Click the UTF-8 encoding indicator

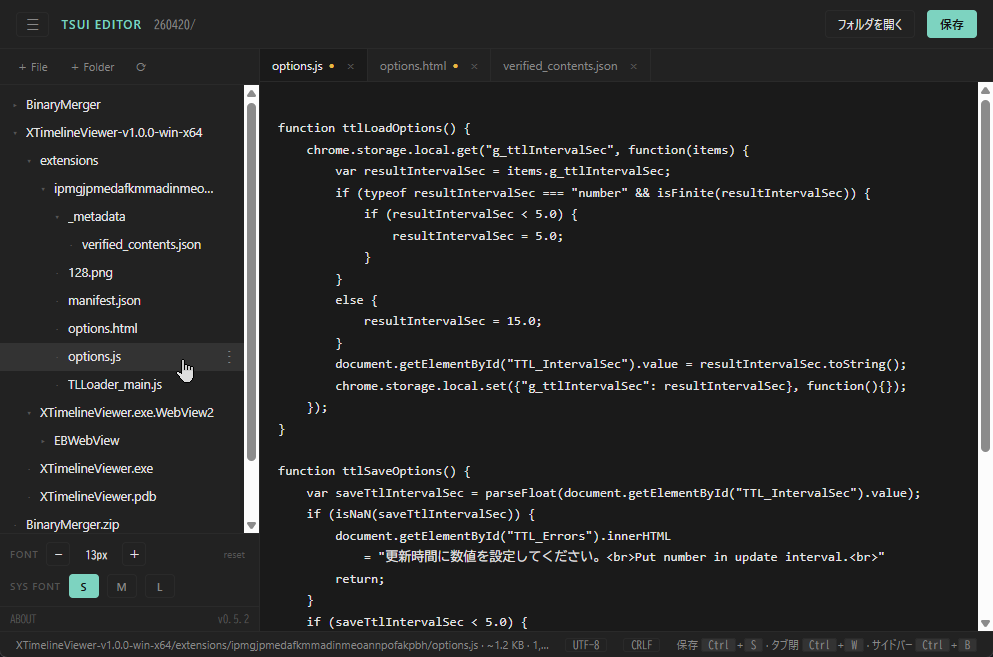pyautogui.click(x=586, y=645)
